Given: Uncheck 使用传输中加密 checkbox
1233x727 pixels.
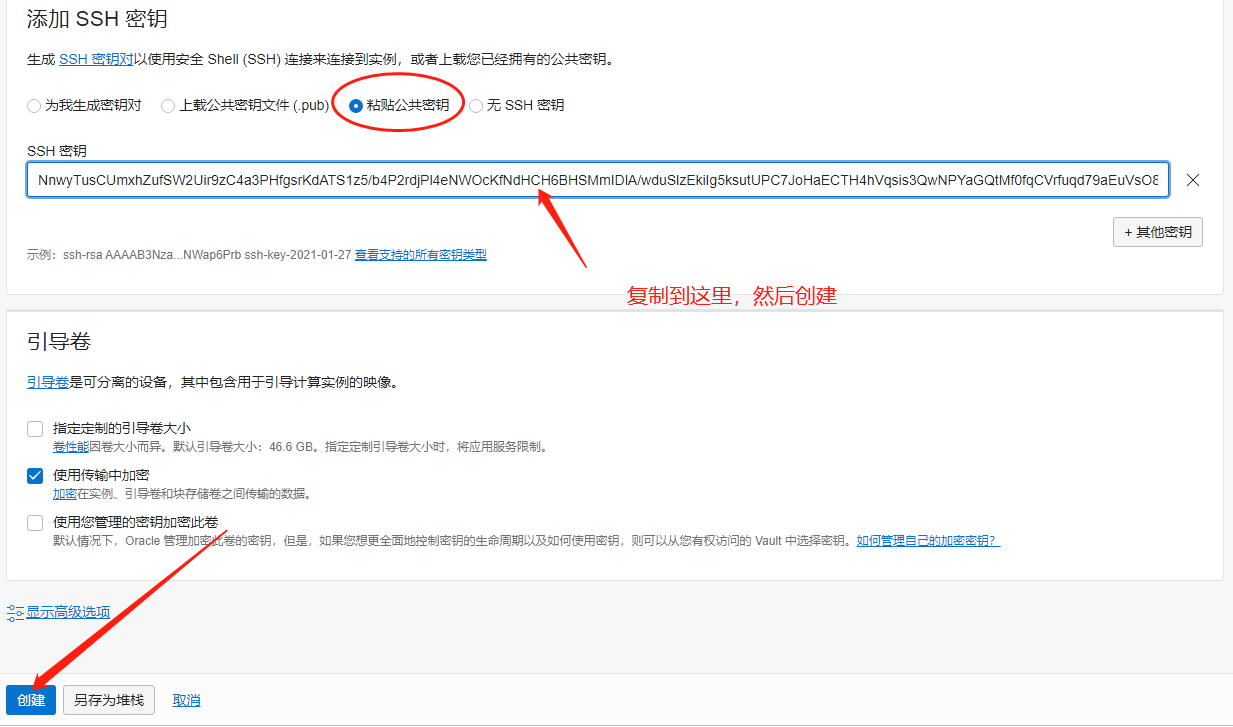Looking at the screenshot, I should pos(35,475).
